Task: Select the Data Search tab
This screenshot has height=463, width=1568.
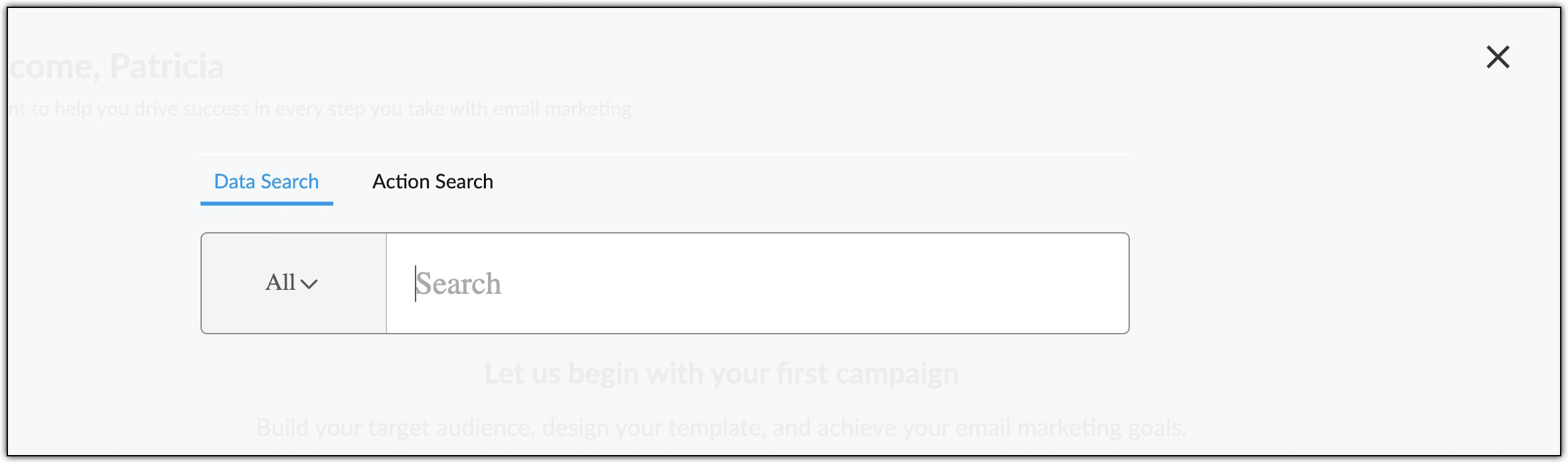Action: (266, 182)
